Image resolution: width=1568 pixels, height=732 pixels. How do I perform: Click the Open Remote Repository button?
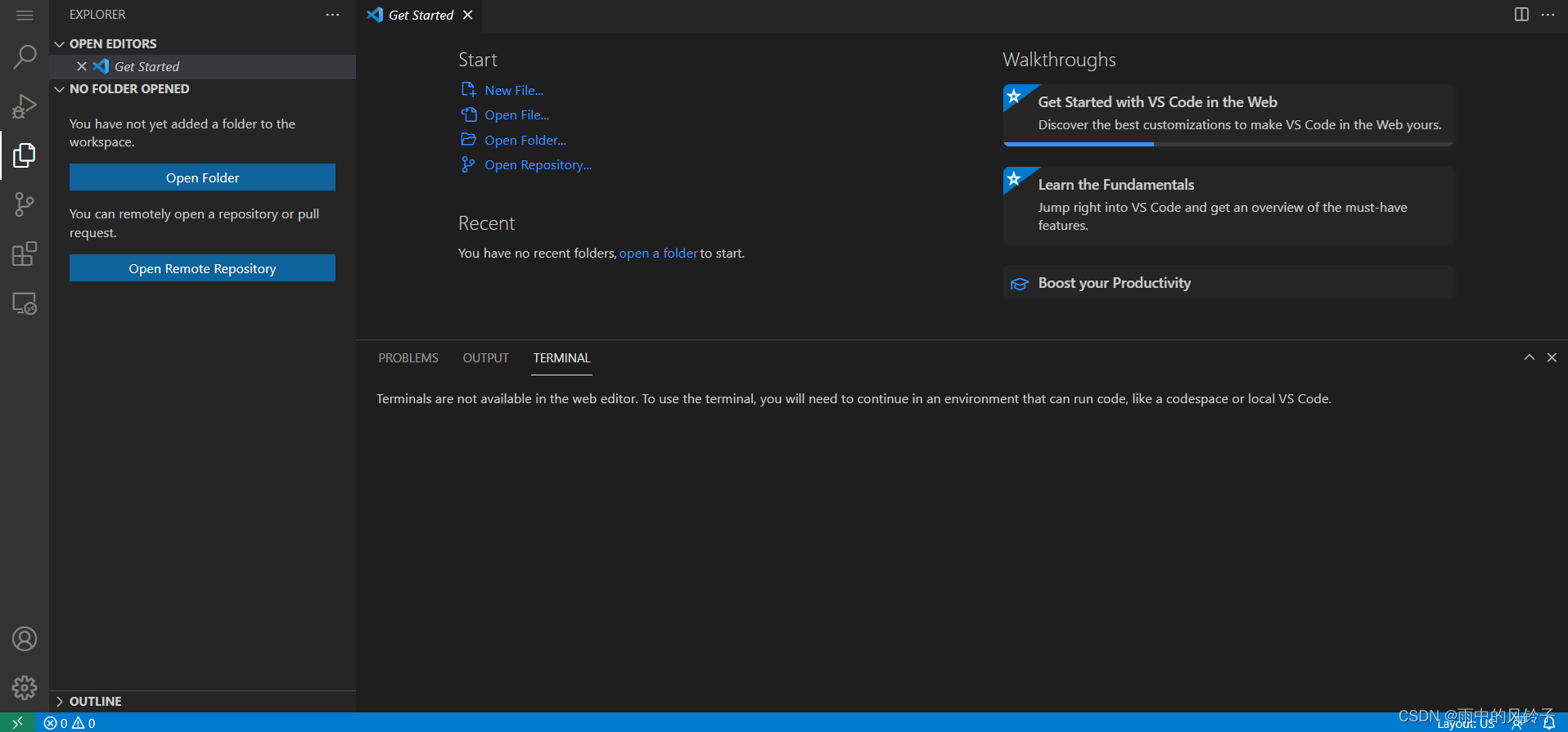coord(202,268)
